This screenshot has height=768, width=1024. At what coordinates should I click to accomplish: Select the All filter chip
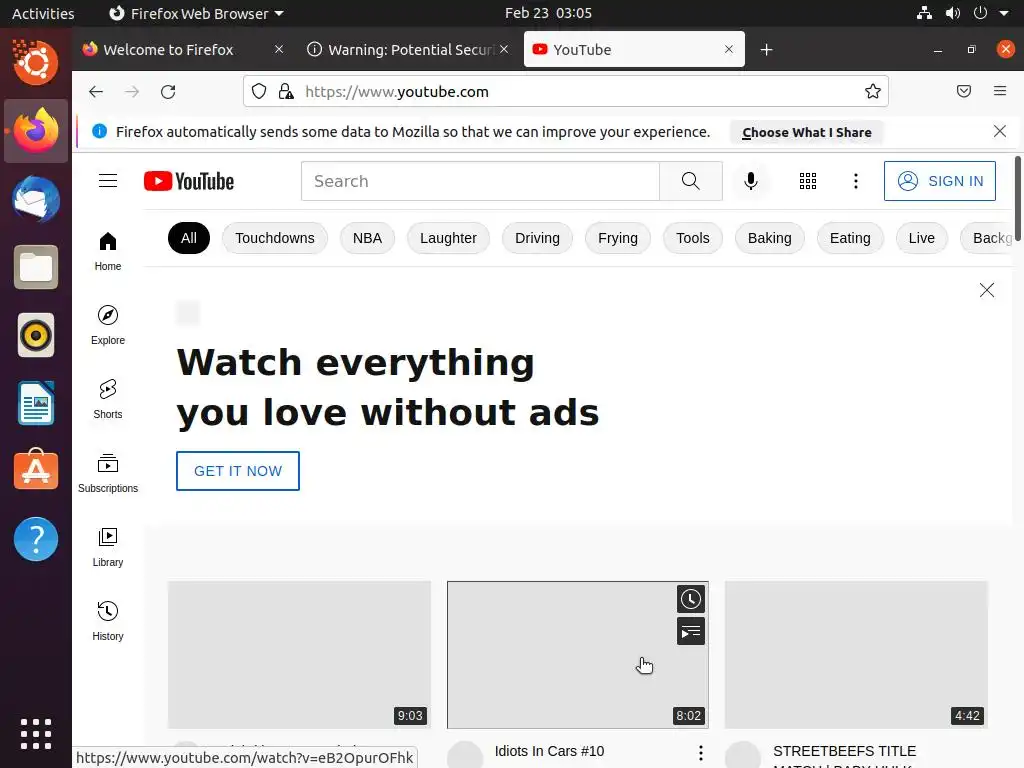[x=189, y=238]
